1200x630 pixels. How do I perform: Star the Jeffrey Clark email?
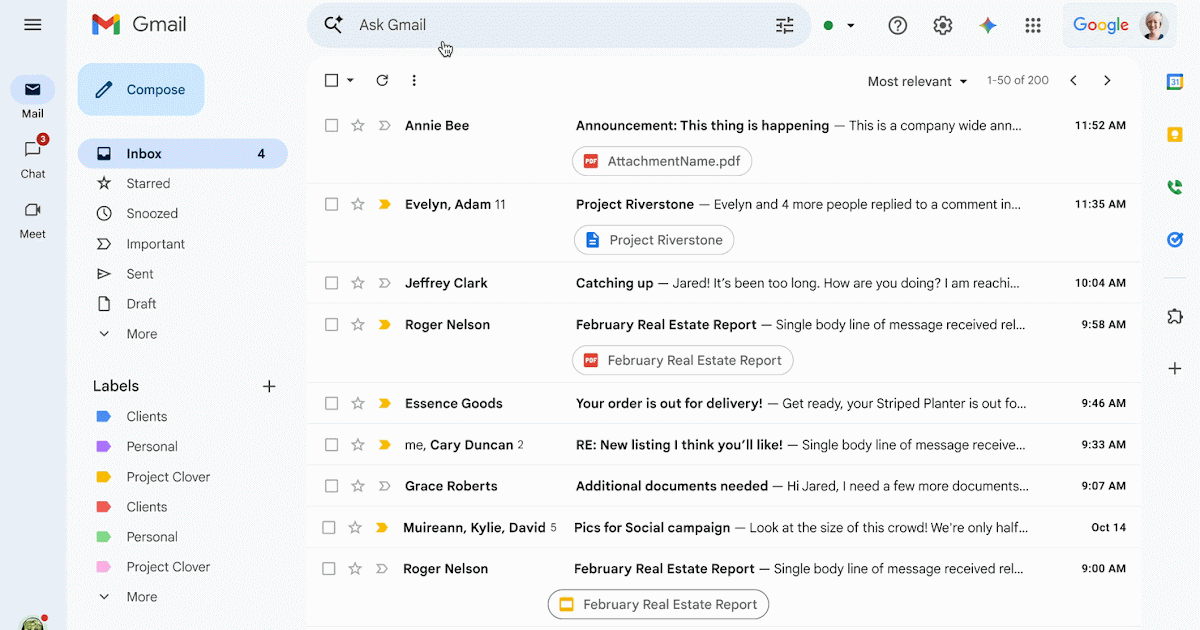(x=358, y=284)
